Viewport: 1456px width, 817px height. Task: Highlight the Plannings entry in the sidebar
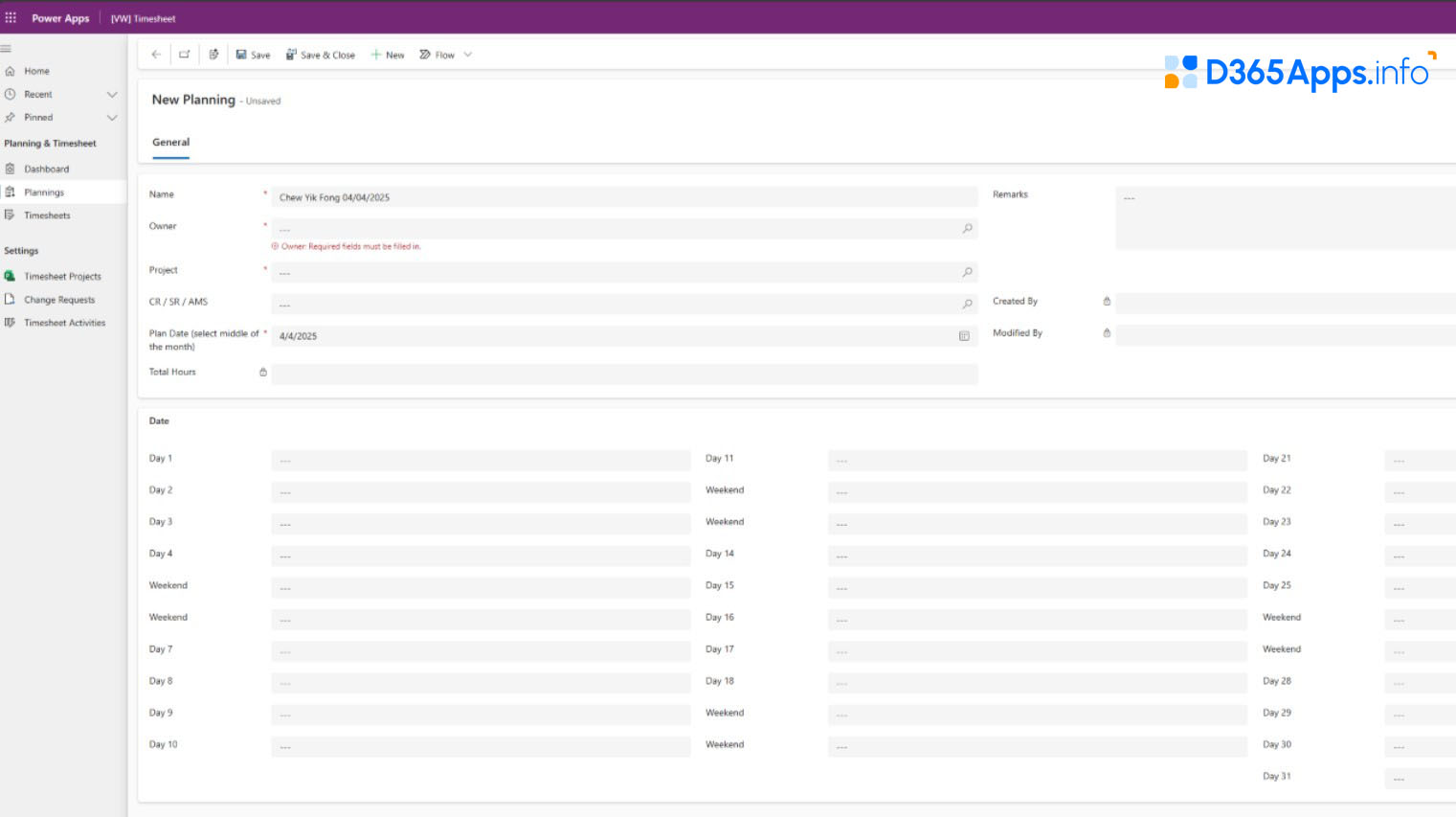pyautogui.click(x=45, y=192)
